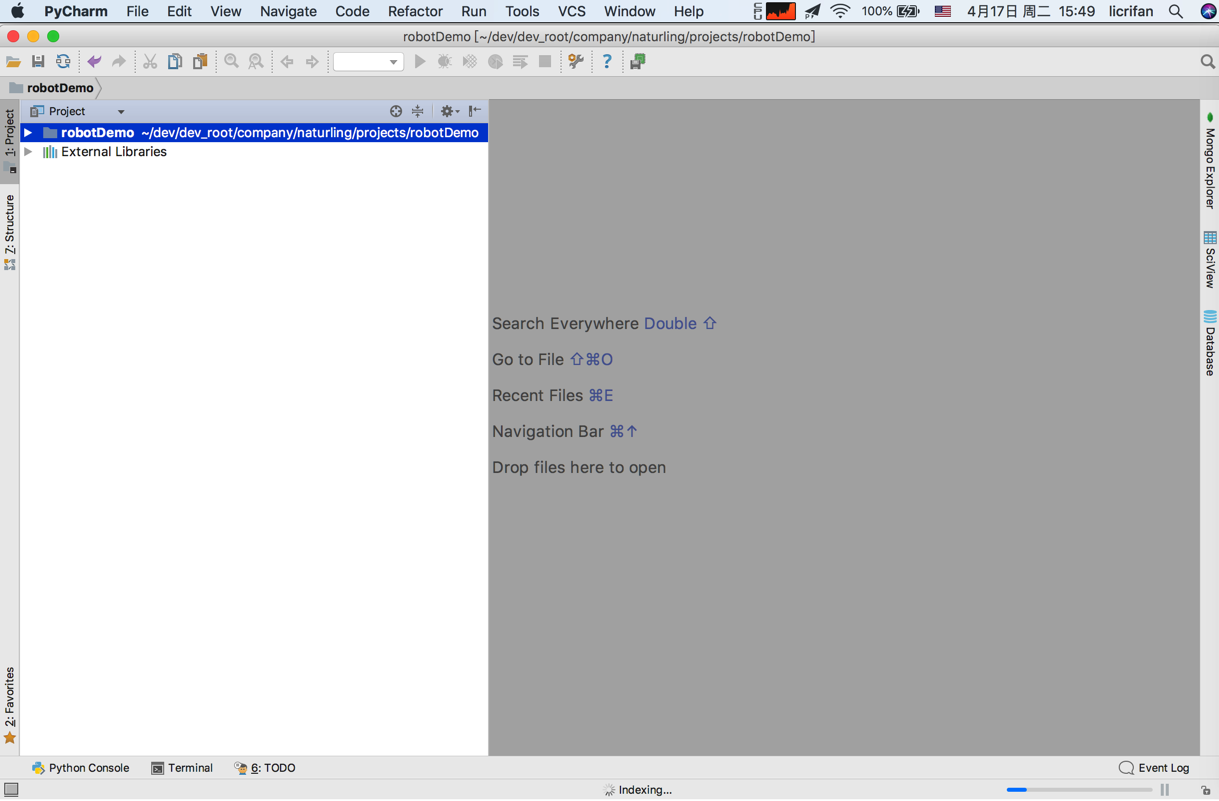Viewport: 1219px width, 801px height.
Task: Click the Synchronize refresh icon
Action: point(63,62)
